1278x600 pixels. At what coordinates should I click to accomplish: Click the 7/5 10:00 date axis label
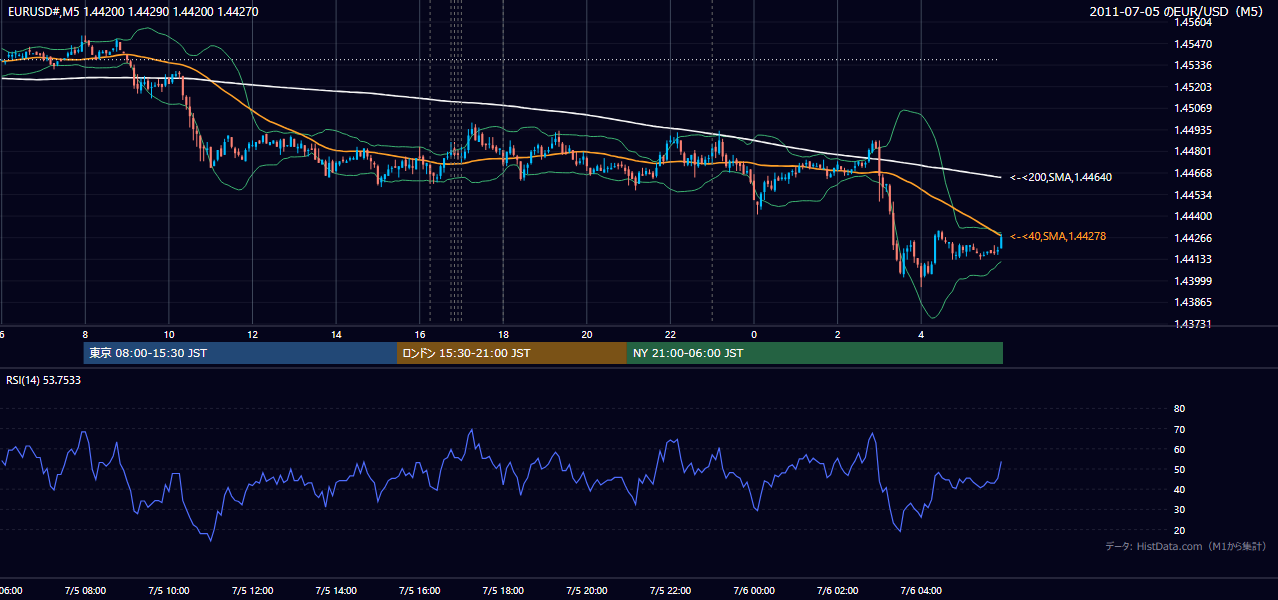pos(169,591)
